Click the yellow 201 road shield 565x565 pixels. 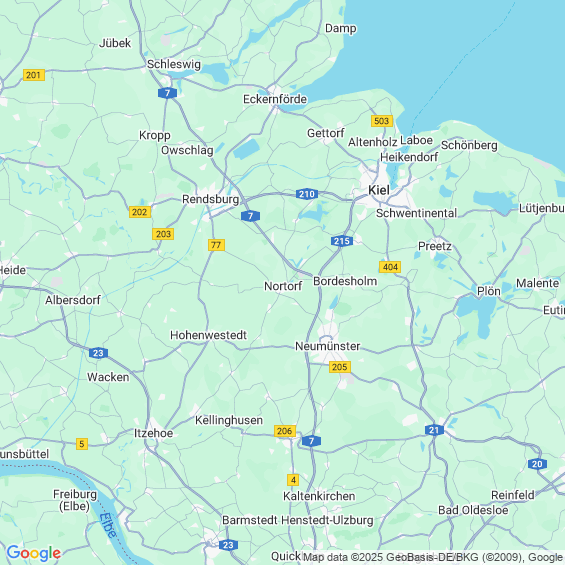coord(34,75)
